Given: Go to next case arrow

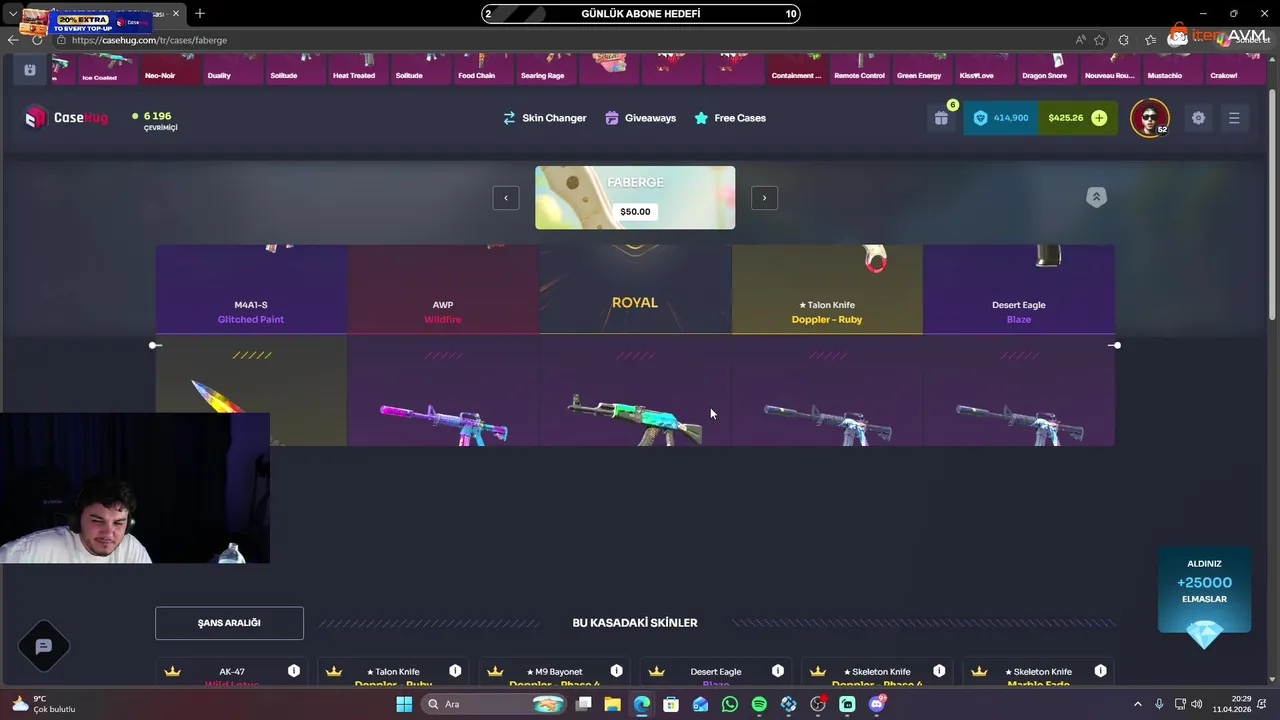Looking at the screenshot, I should pos(764,197).
